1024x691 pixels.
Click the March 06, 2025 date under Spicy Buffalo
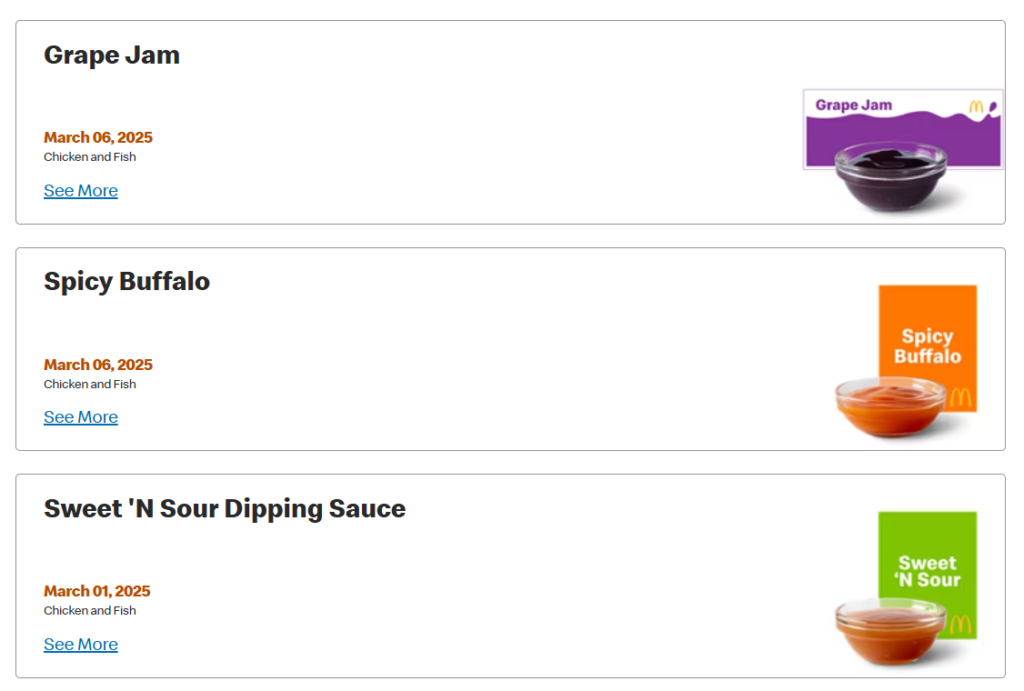pyautogui.click(x=98, y=365)
